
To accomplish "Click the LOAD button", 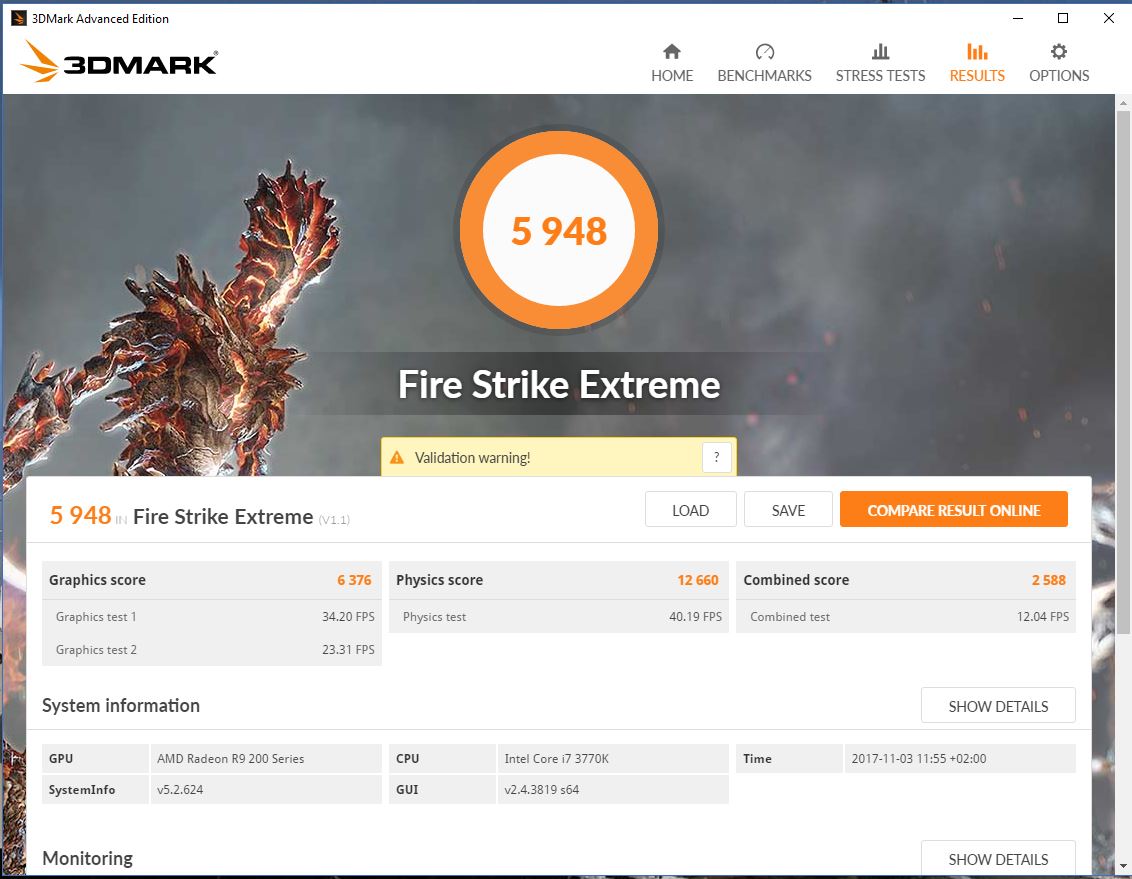I will (x=690, y=510).
